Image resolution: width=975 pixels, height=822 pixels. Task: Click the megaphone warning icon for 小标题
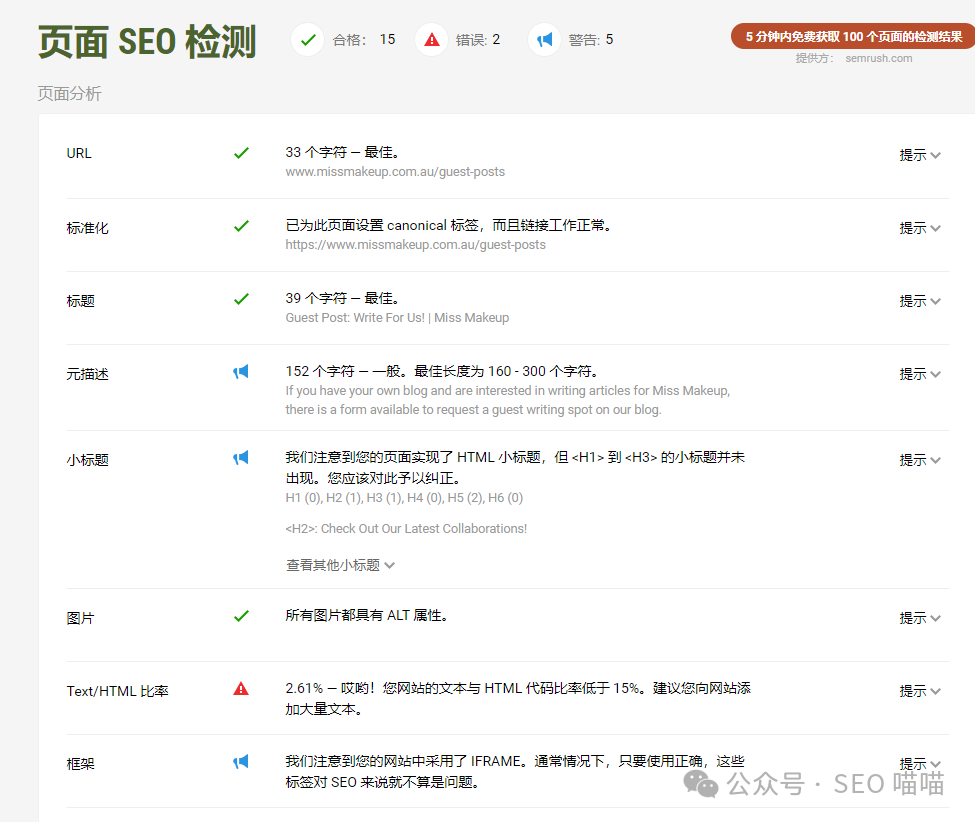pyautogui.click(x=241, y=458)
